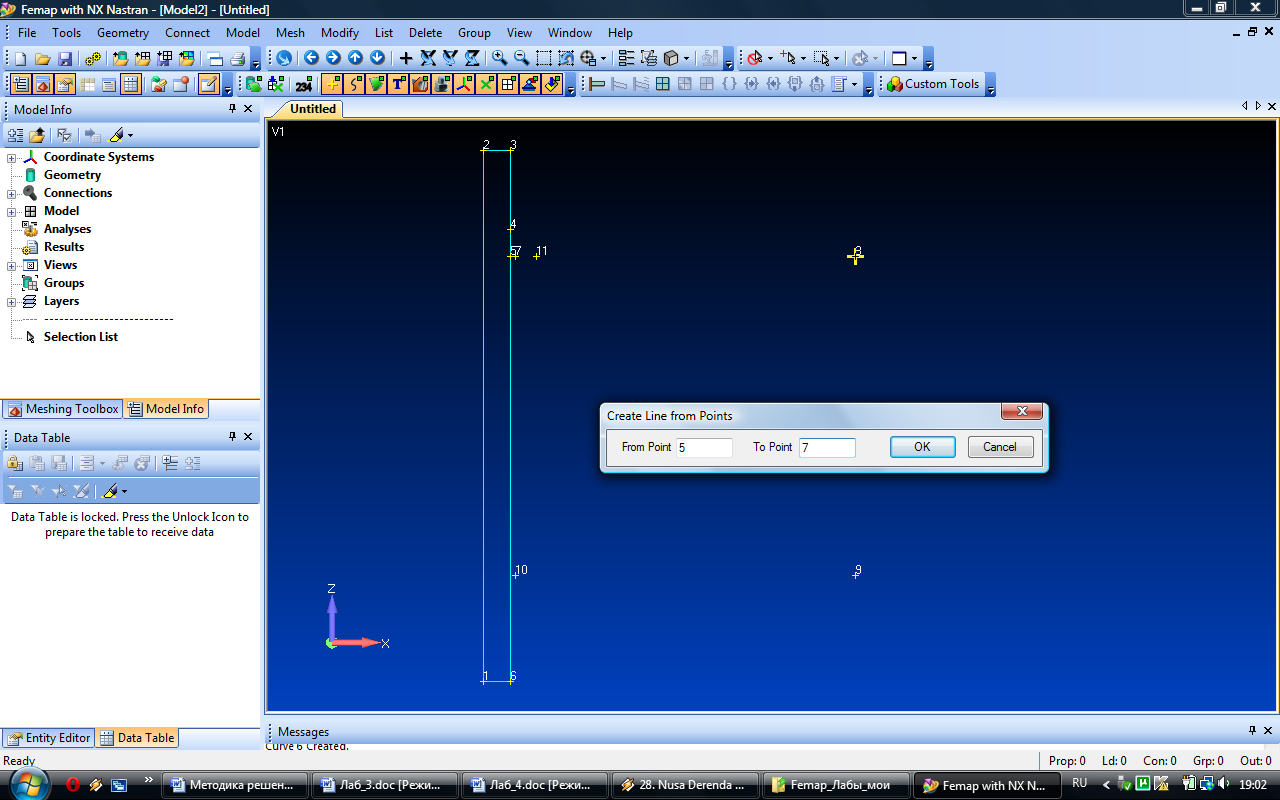The image size is (1280, 800).
Task: Click Cancel in Create Line dialog
Action: click(1000, 447)
